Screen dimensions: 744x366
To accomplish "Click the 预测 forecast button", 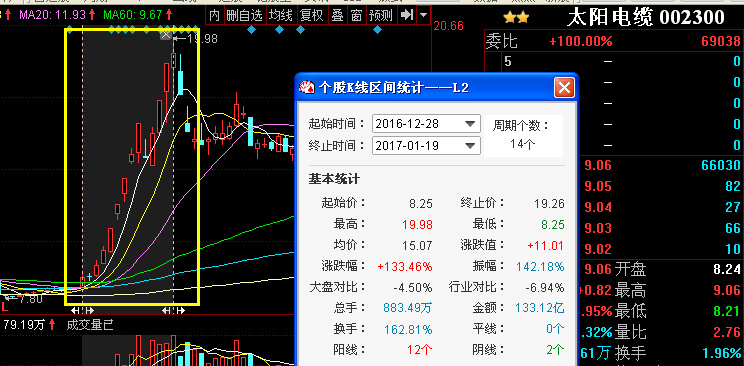I will 381,15.
